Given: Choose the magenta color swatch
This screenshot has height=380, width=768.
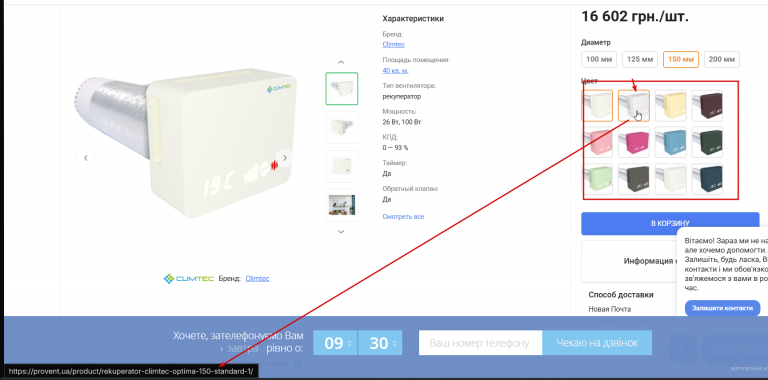Looking at the screenshot, I should (x=634, y=142).
